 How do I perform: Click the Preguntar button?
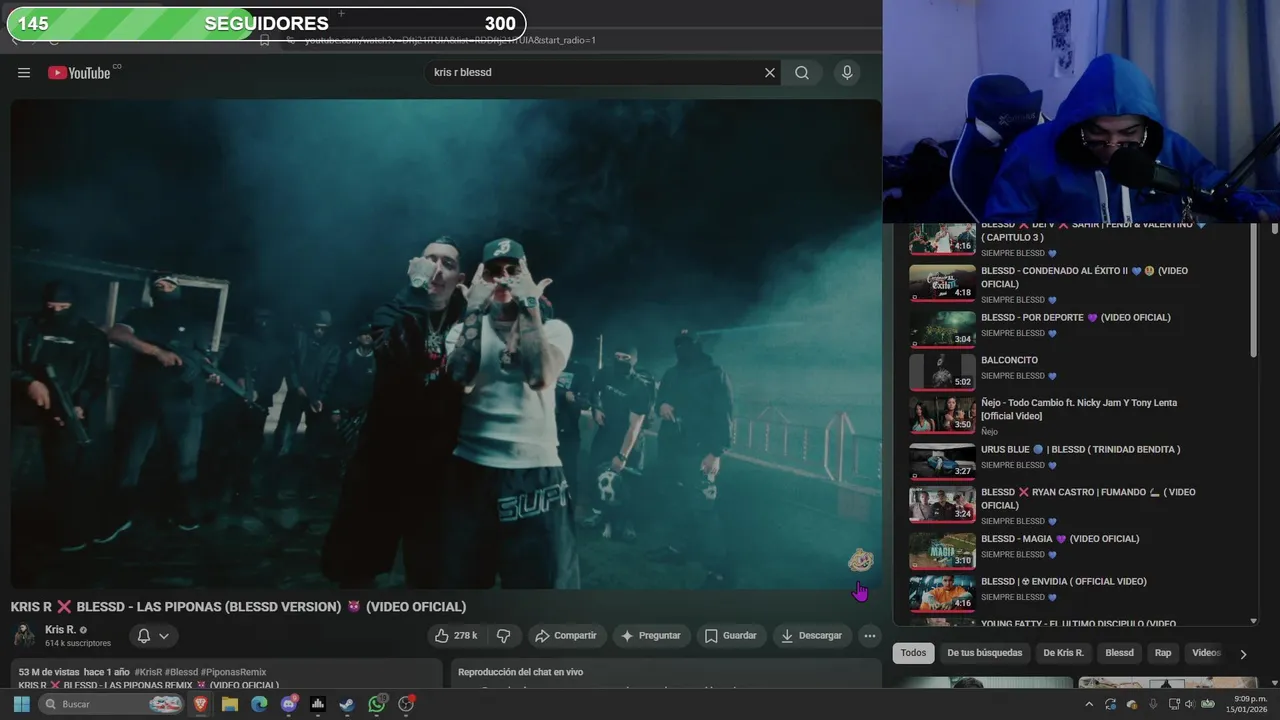click(x=650, y=635)
